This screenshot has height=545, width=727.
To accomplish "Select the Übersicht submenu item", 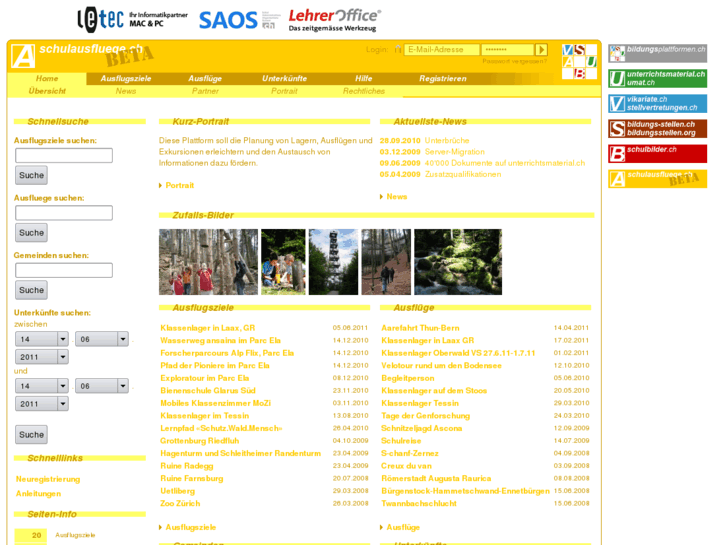I will (x=47, y=91).
